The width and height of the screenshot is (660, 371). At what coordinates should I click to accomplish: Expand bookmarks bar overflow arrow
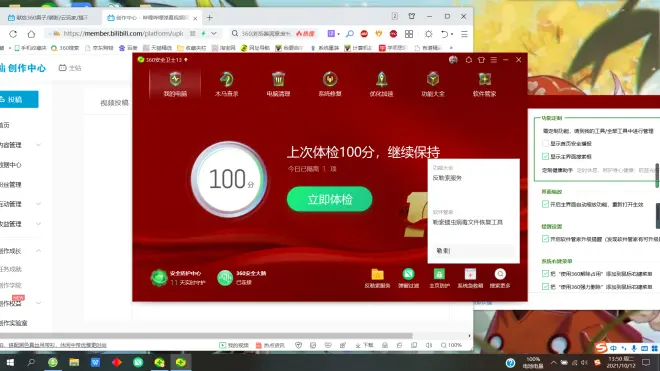tap(451, 48)
